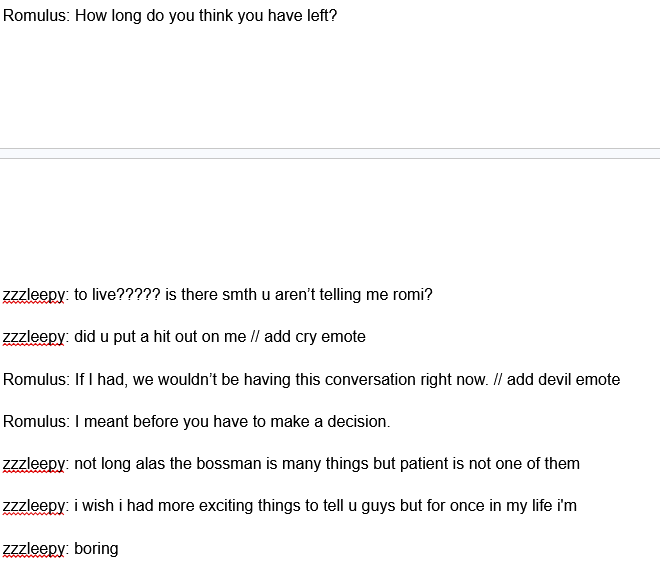660x570 pixels.
Task: Click the underlined zzzleepy before "did u put"
Action: coord(34,337)
